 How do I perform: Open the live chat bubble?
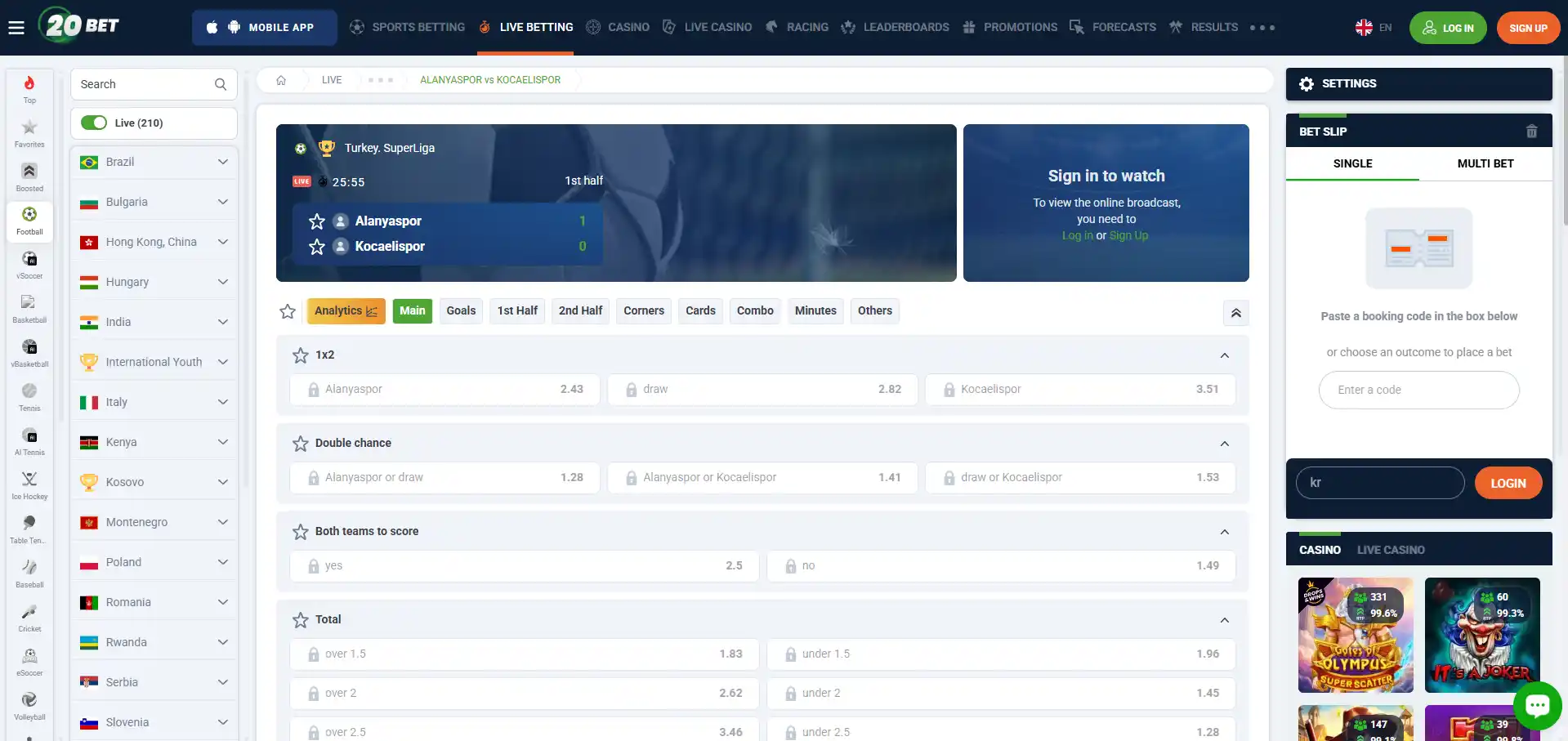(1537, 705)
